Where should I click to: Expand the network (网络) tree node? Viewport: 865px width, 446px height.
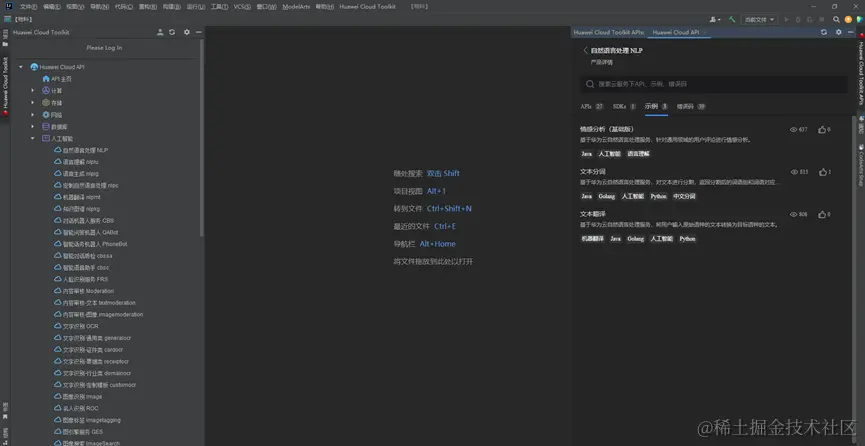pos(33,115)
